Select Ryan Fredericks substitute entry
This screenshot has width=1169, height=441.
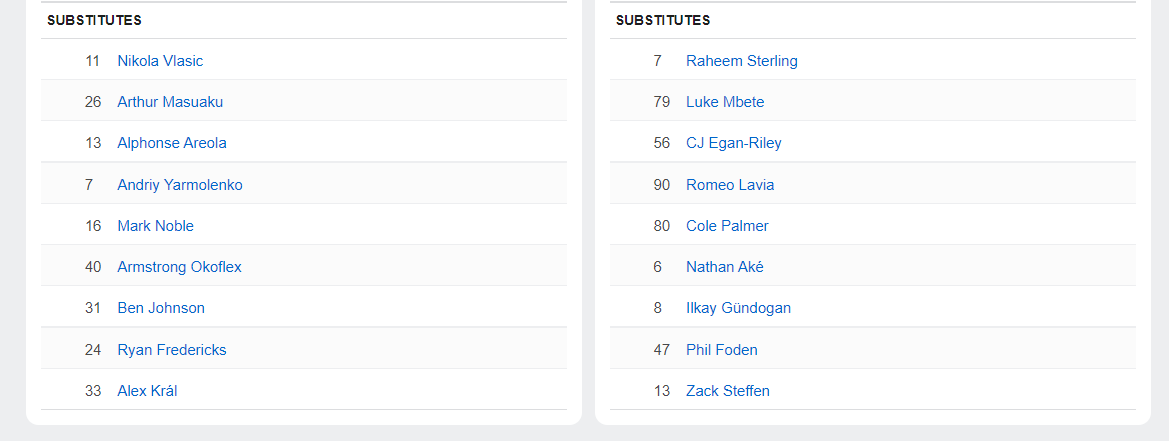pos(172,350)
